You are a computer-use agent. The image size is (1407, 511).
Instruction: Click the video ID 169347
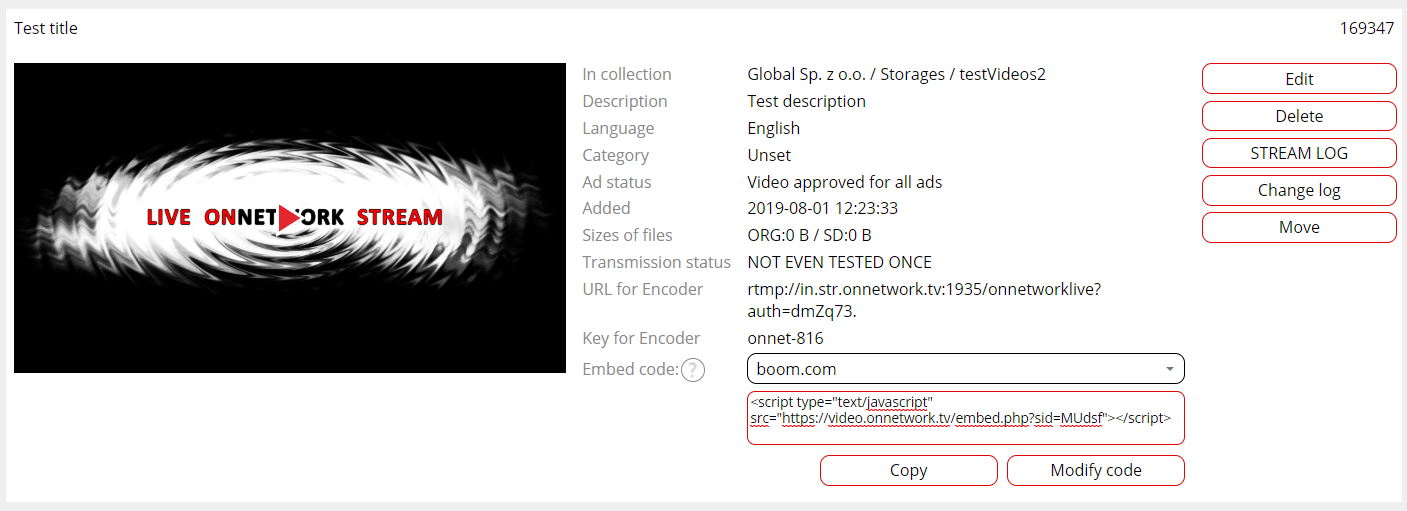[x=1366, y=28]
